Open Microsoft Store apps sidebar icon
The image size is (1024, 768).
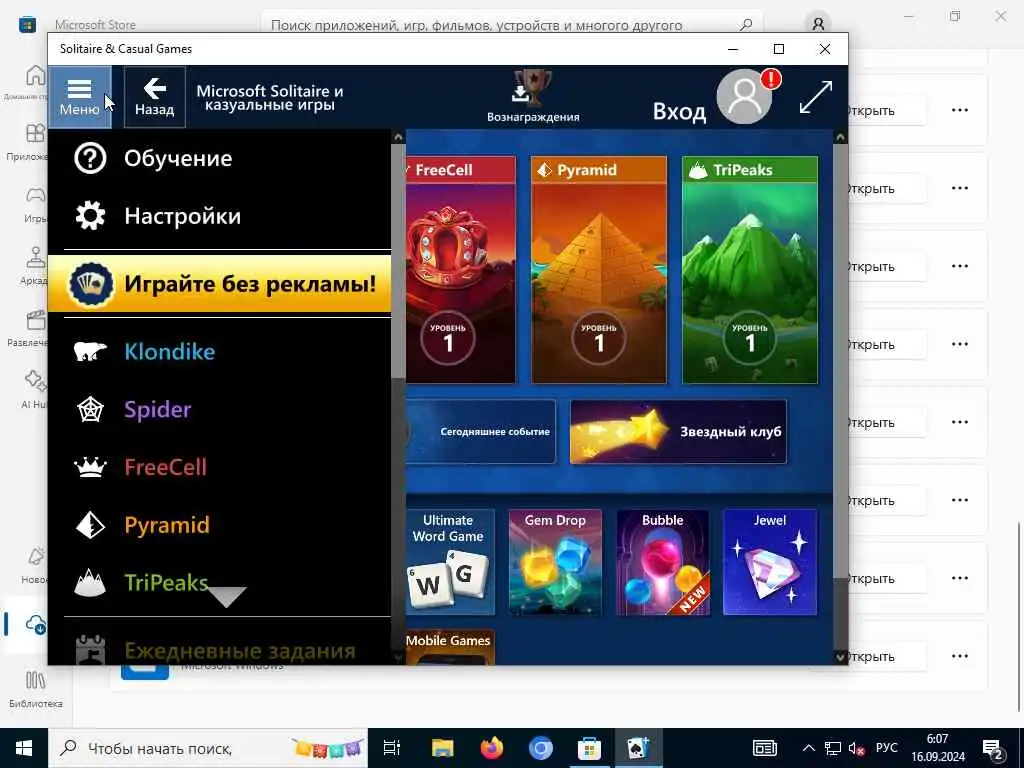pyautogui.click(x=35, y=133)
